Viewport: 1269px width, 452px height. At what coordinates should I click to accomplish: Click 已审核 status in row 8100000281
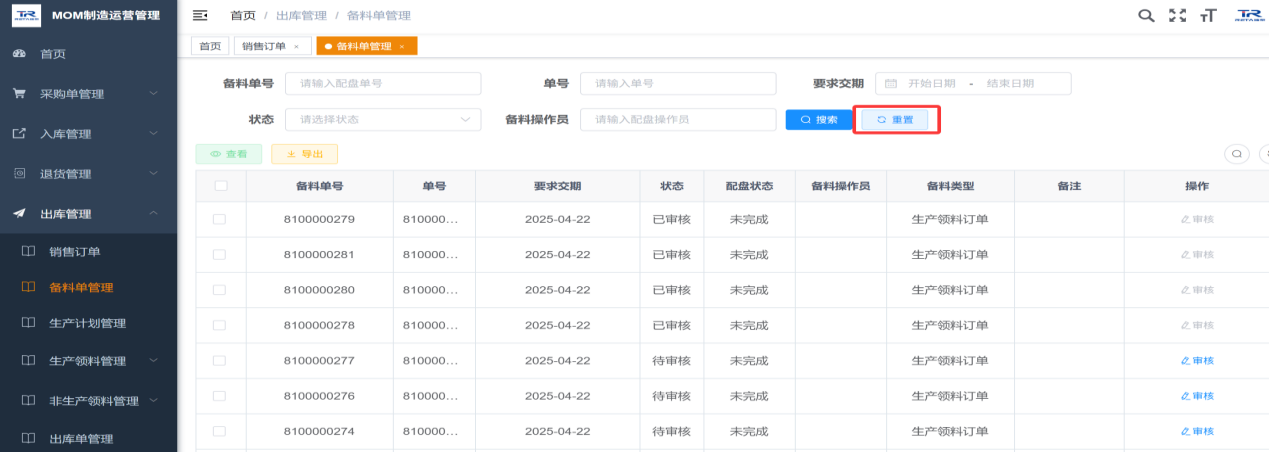tap(671, 254)
